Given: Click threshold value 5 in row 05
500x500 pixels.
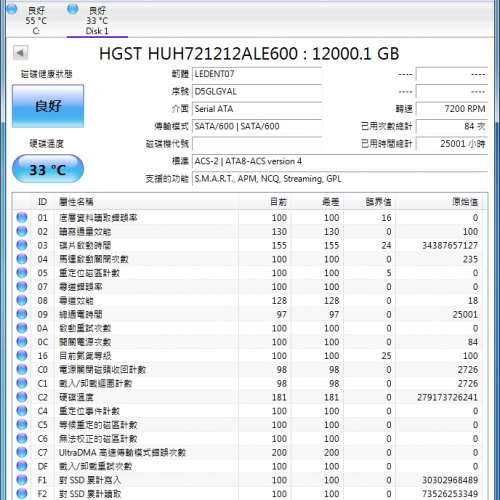Looking at the screenshot, I should 389,273.
